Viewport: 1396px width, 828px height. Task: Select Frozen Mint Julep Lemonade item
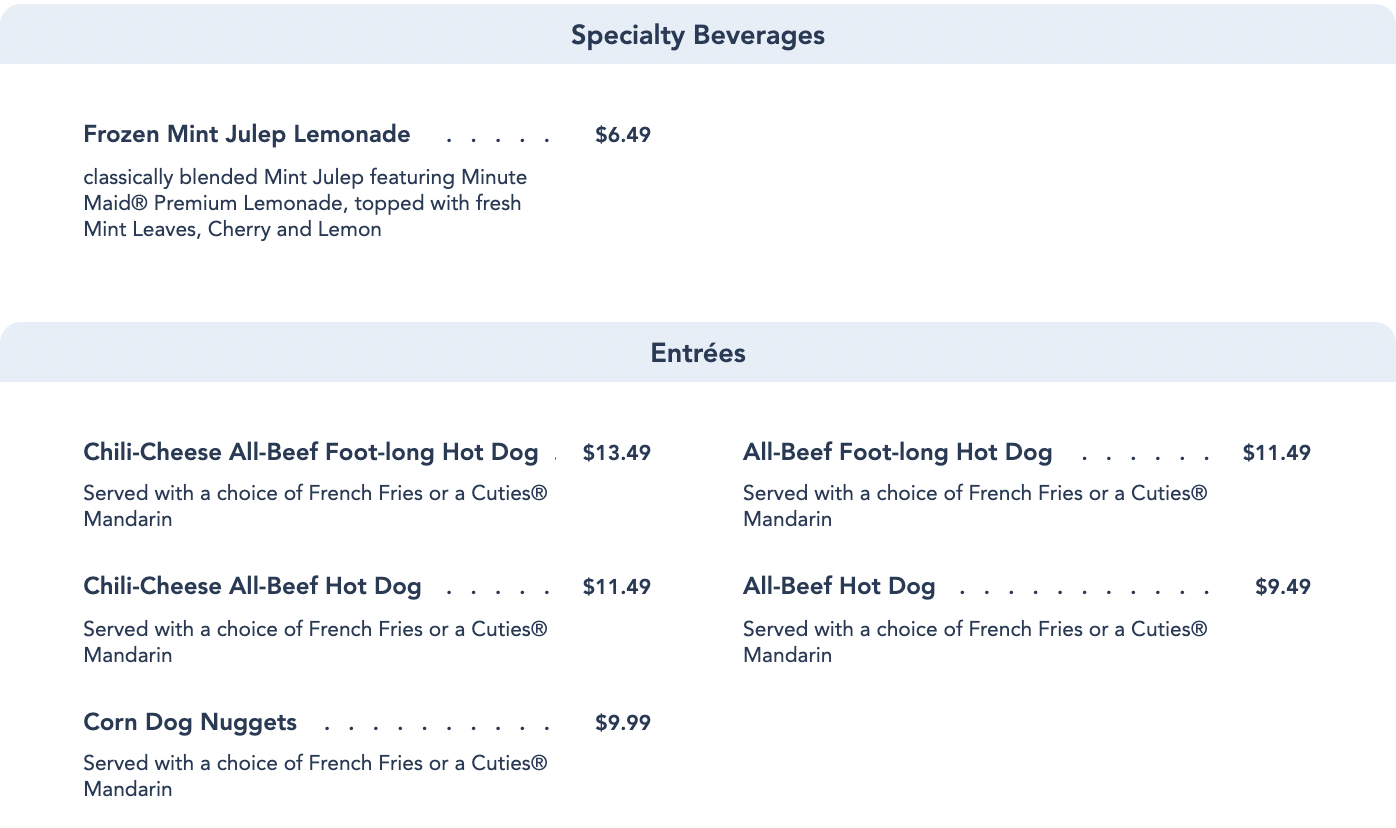coord(246,134)
